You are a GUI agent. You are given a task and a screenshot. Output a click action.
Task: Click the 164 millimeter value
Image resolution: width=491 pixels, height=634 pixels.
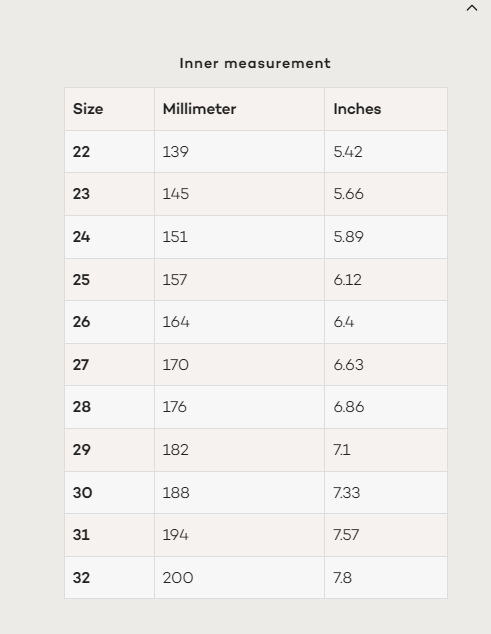tap(176, 322)
